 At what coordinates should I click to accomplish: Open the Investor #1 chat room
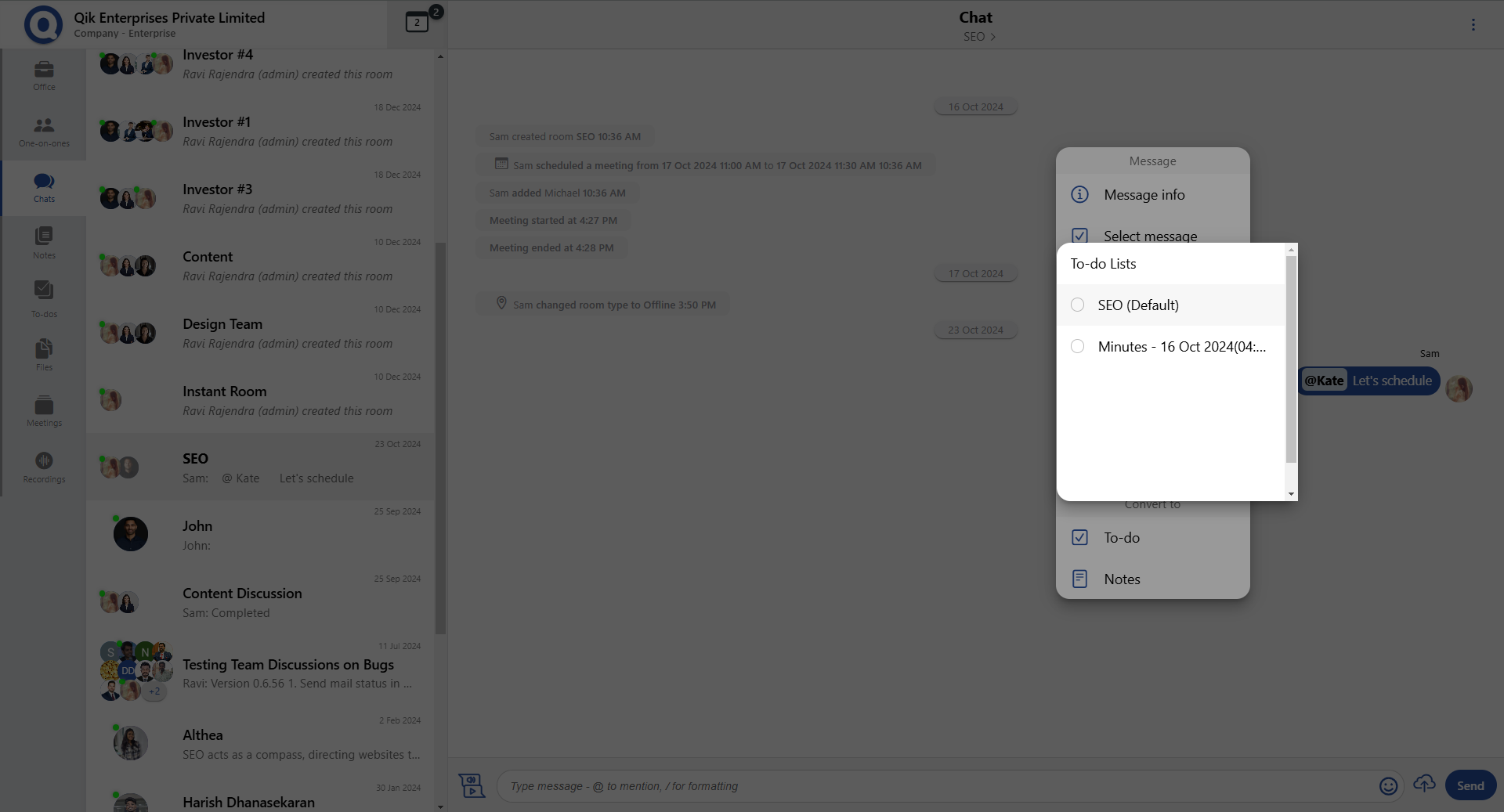(x=260, y=131)
